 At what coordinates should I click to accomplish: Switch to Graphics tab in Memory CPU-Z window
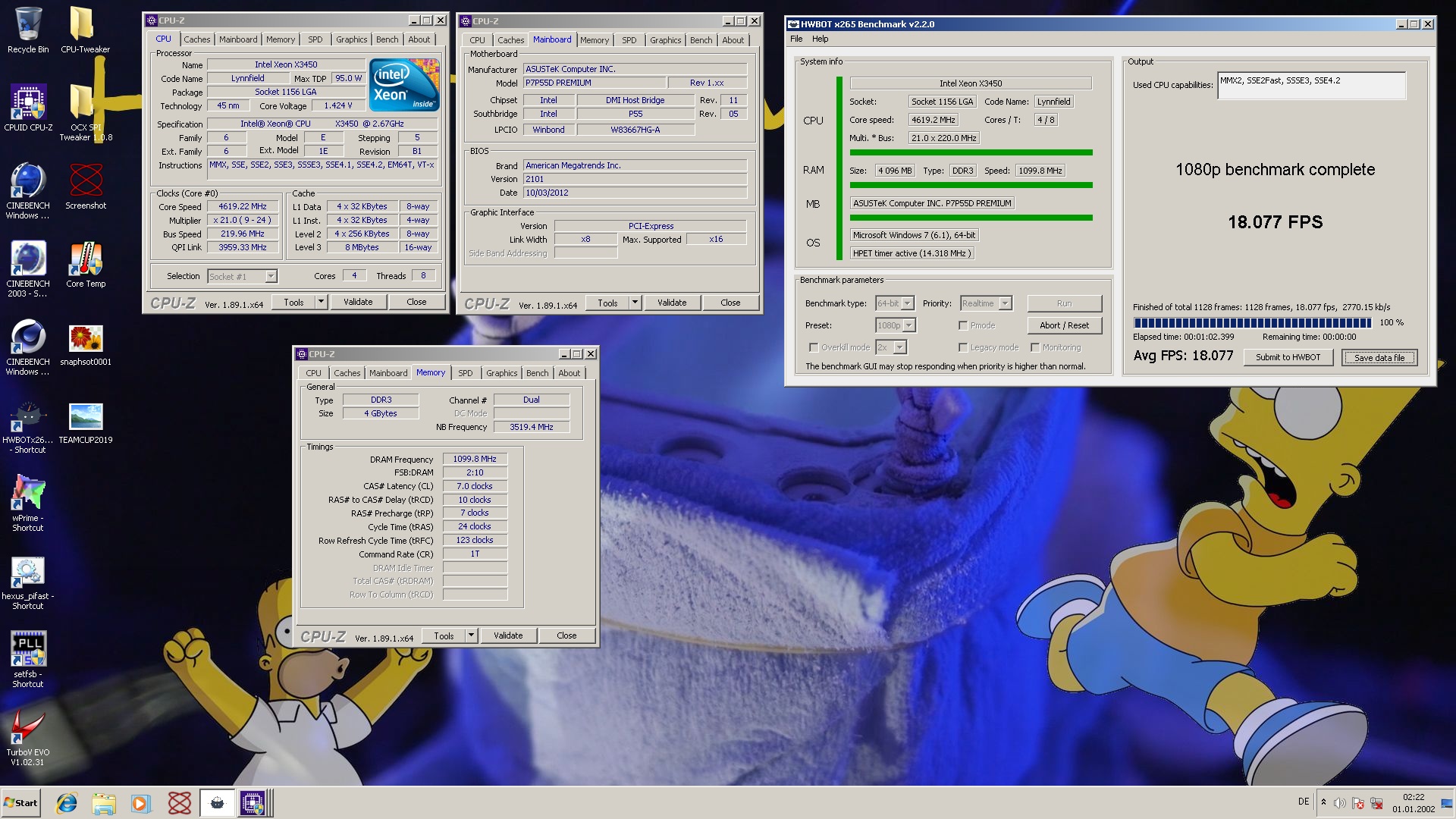pos(502,373)
